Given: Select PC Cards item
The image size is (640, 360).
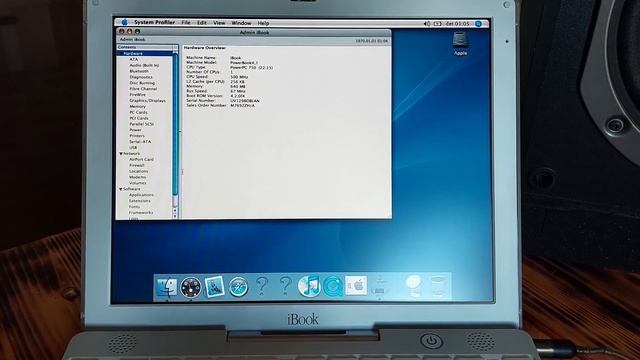Looking at the screenshot, I should [138, 112].
